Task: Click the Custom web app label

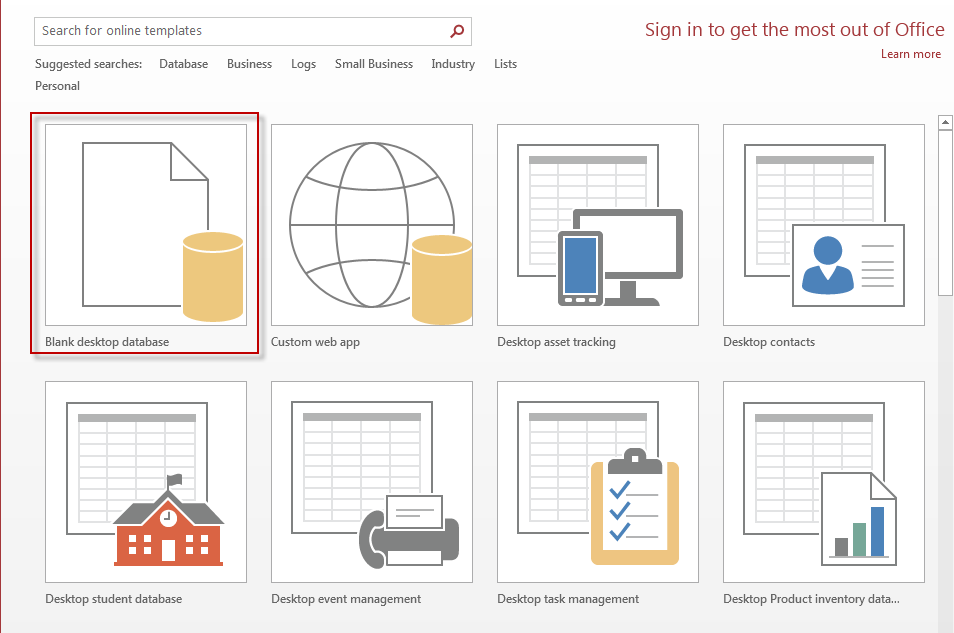Action: coord(315,342)
